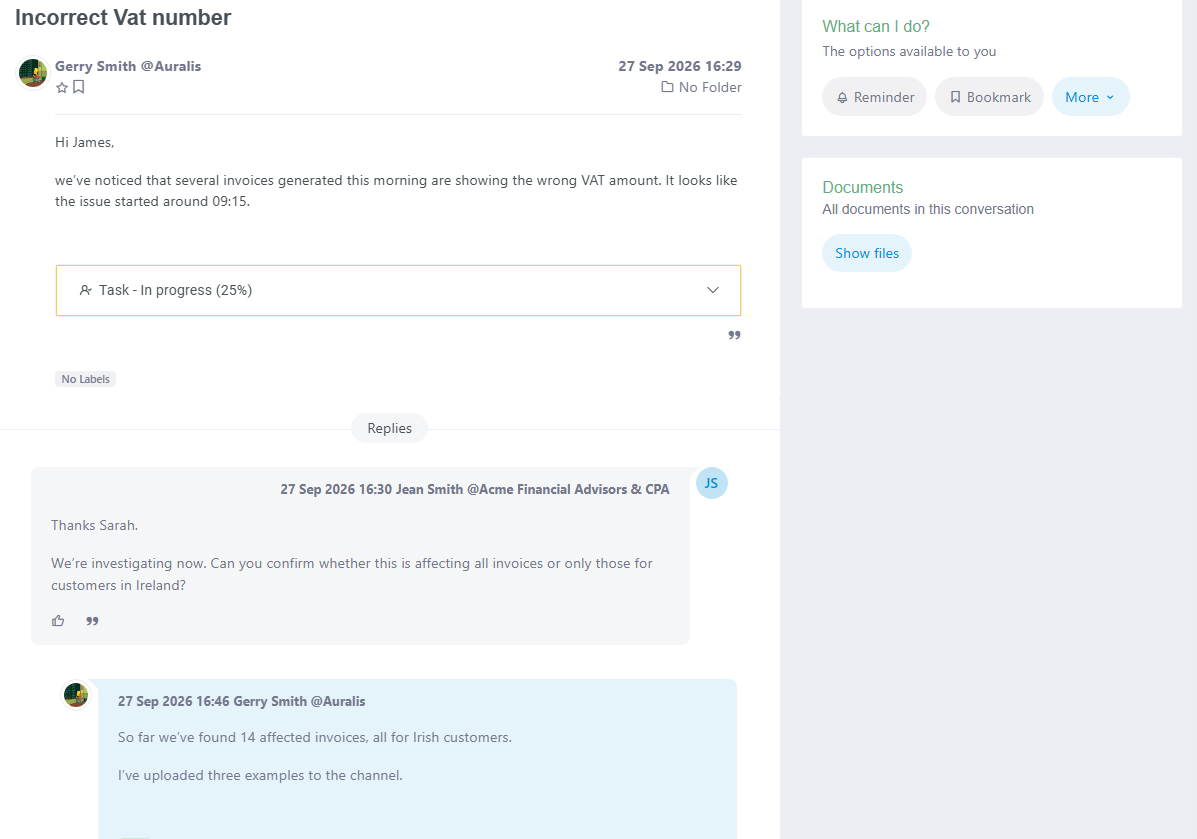Click the person icon in the Task bar
Screen dimensions: 1197x839
[86, 290]
